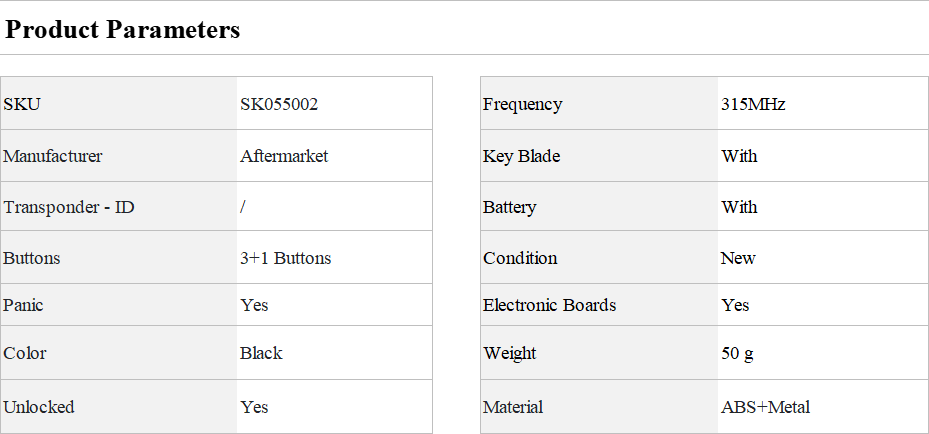The width and height of the screenshot is (929, 434).
Task: Click the Product Parameters heading
Action: (122, 29)
